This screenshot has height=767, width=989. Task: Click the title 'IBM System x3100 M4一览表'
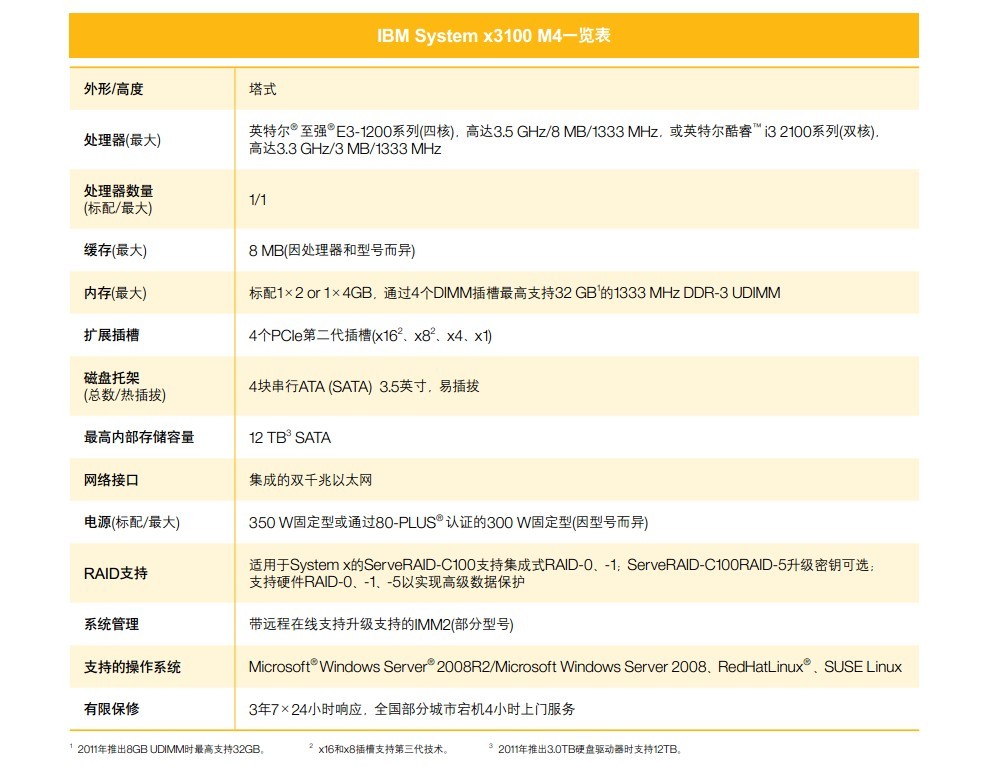(x=493, y=35)
